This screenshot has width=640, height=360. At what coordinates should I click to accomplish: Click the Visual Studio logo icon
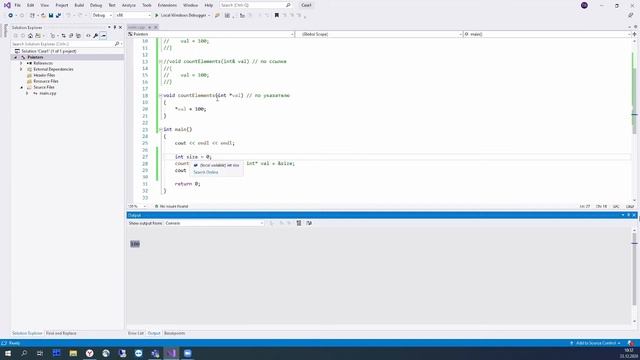pyautogui.click(x=7, y=5)
